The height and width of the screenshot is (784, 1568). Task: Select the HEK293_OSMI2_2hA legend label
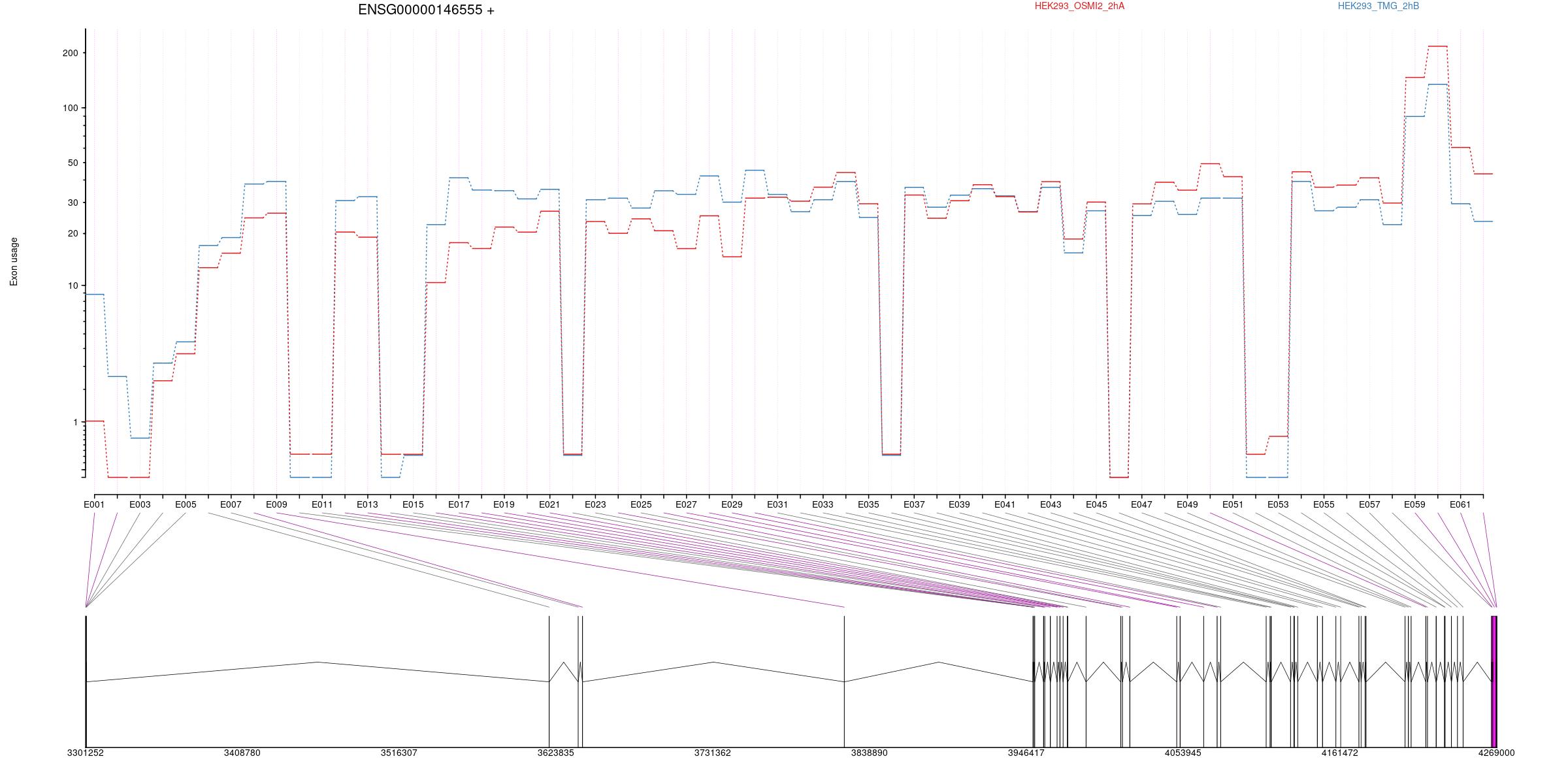pos(1079,6)
